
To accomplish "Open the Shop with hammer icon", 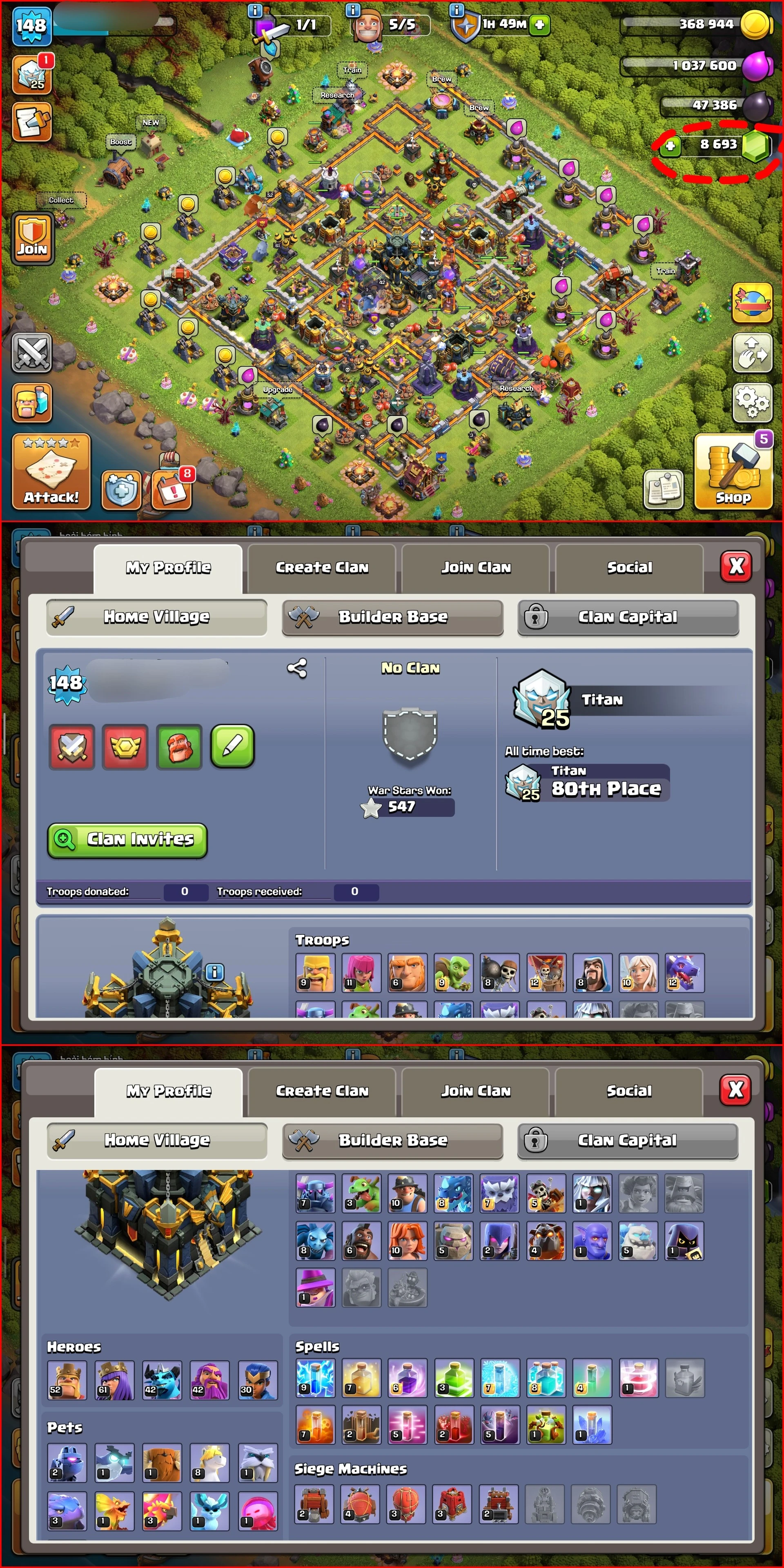I will tap(733, 471).
